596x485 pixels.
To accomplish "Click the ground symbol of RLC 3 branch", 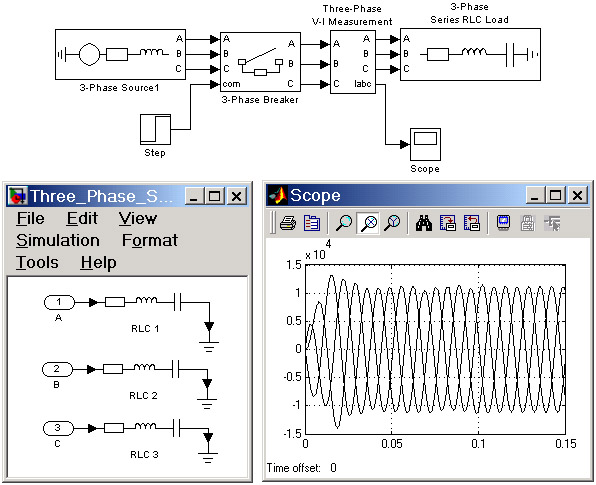I will (x=208, y=458).
